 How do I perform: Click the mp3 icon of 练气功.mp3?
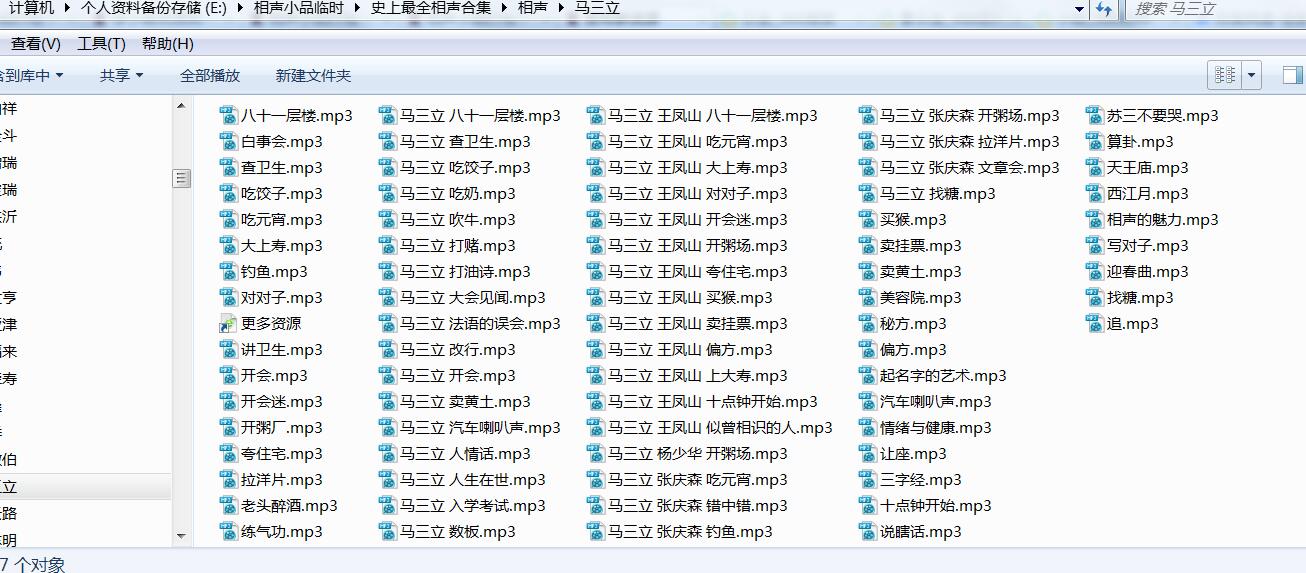tap(228, 531)
